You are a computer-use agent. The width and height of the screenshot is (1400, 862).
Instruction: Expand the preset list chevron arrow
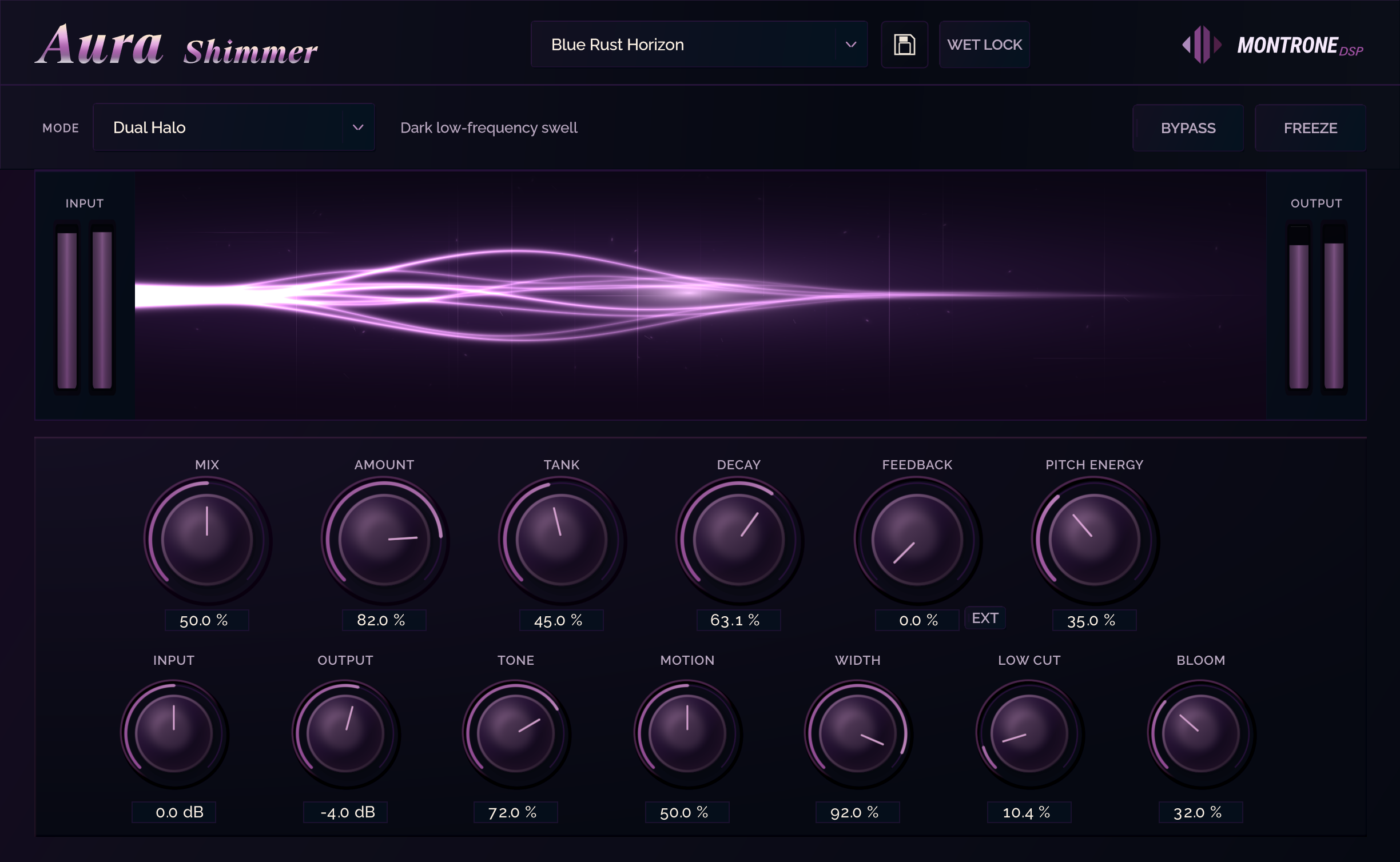(851, 45)
